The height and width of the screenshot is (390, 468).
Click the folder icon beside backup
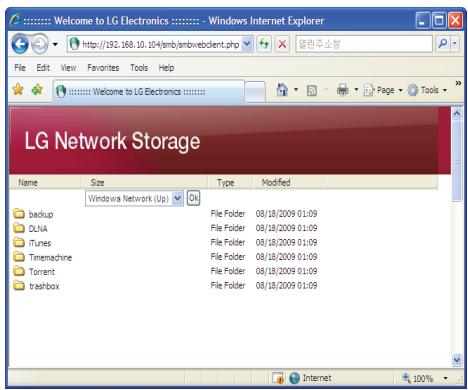pos(19,213)
